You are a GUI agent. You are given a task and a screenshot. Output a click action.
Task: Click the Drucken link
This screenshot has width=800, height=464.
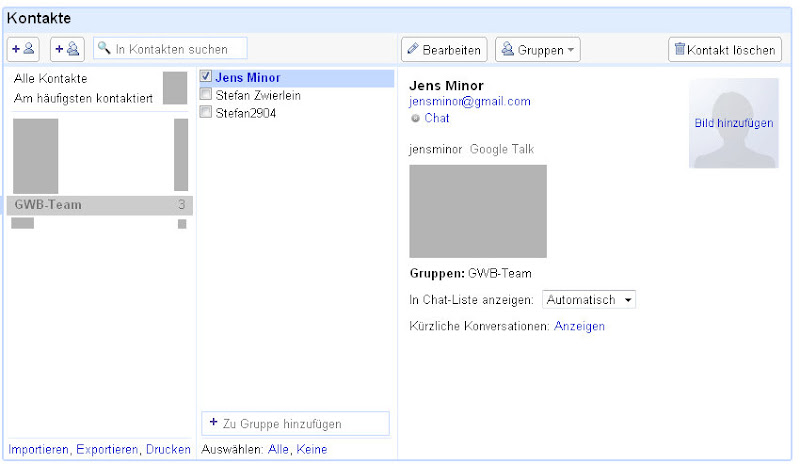[x=168, y=449]
